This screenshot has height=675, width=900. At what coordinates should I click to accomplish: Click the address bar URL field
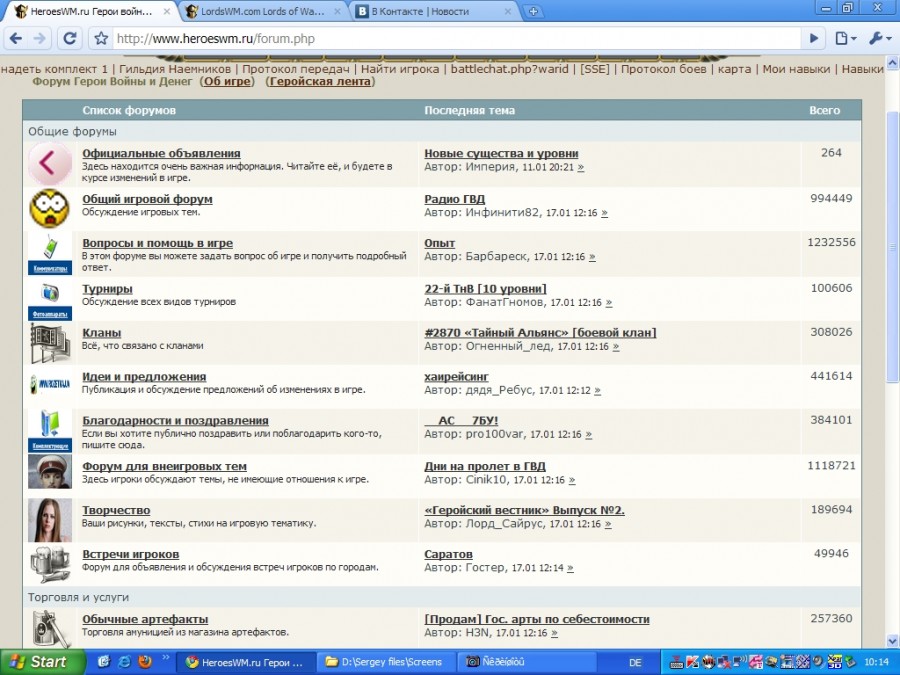456,38
